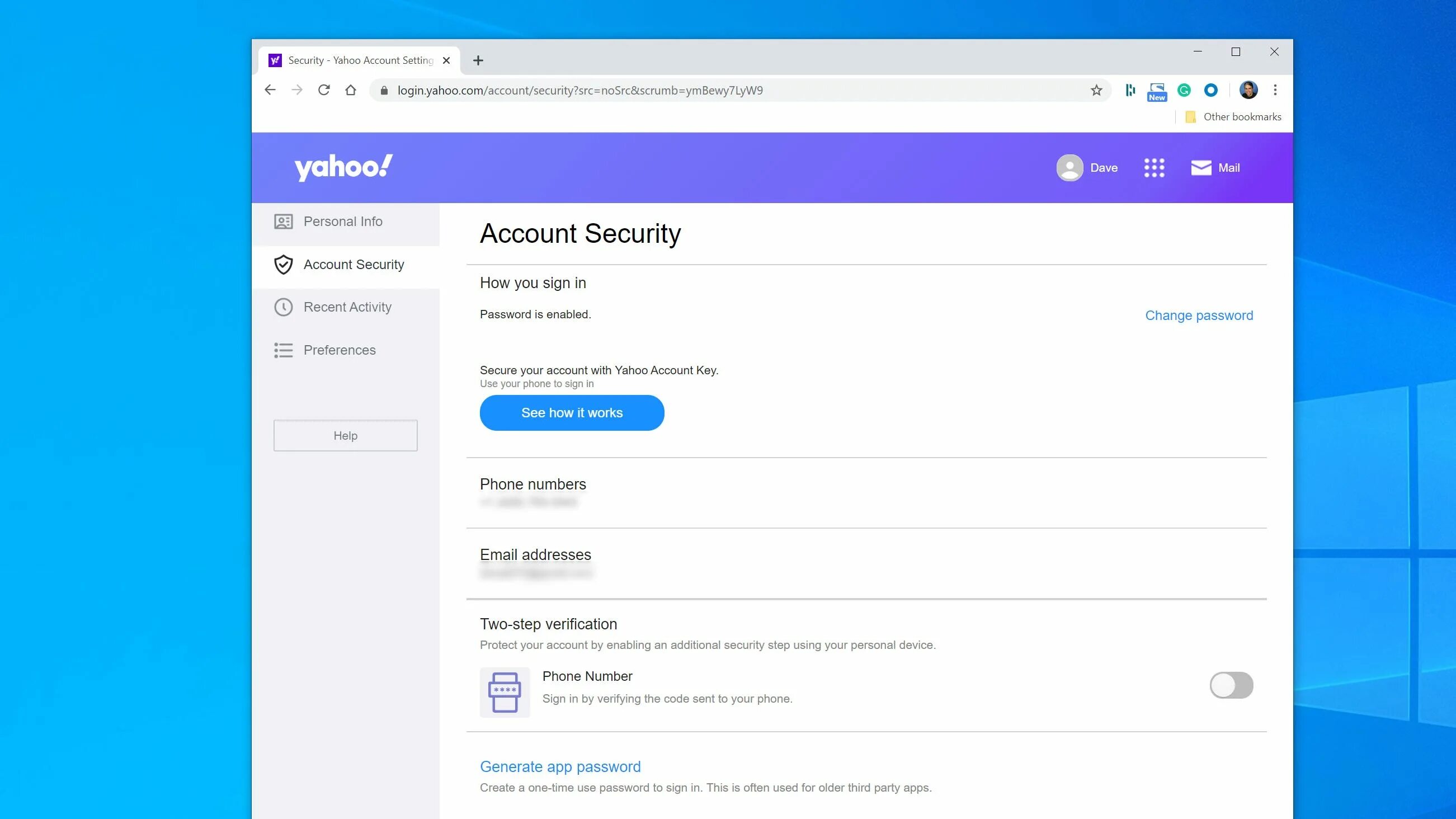Select the Personal Info menu item
1456x819 pixels.
click(343, 221)
